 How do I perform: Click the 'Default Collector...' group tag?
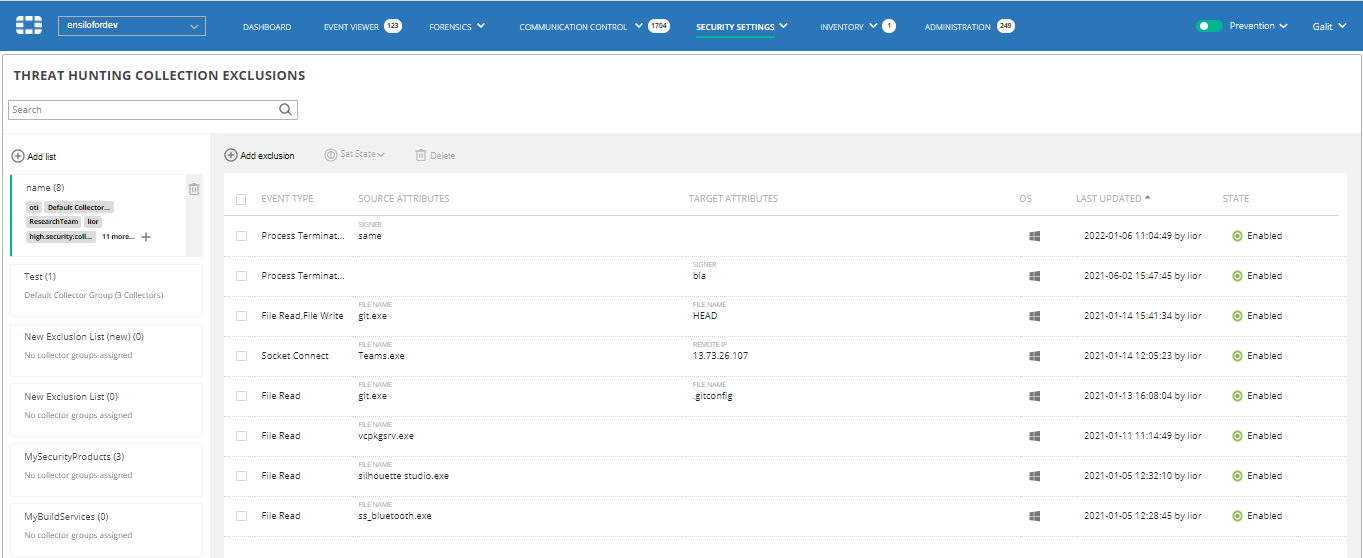(x=79, y=207)
